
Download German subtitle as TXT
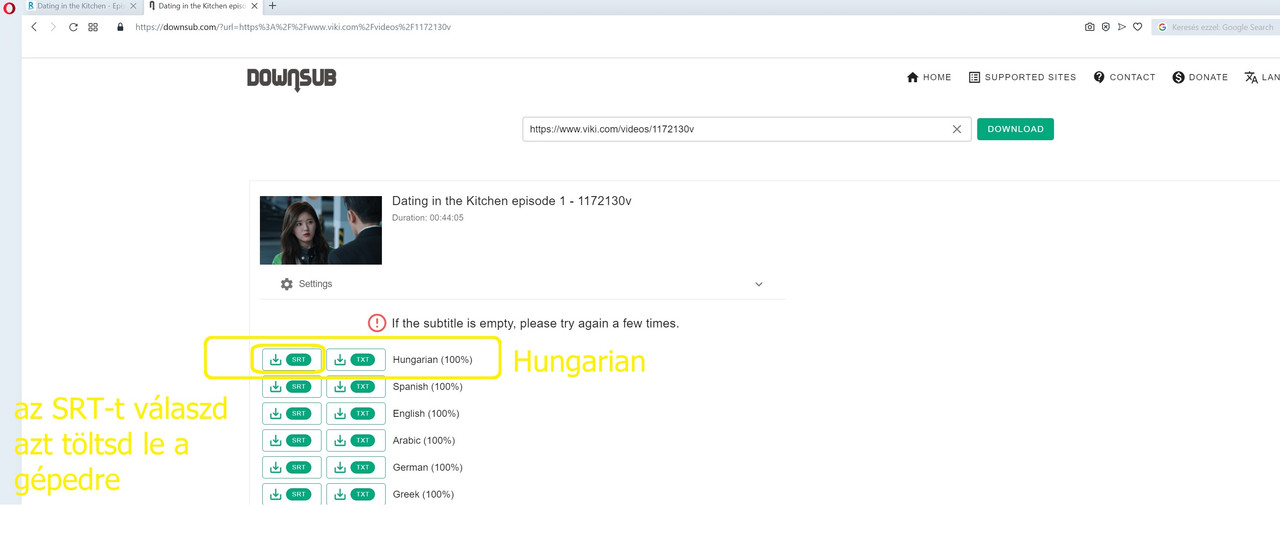(x=356, y=468)
